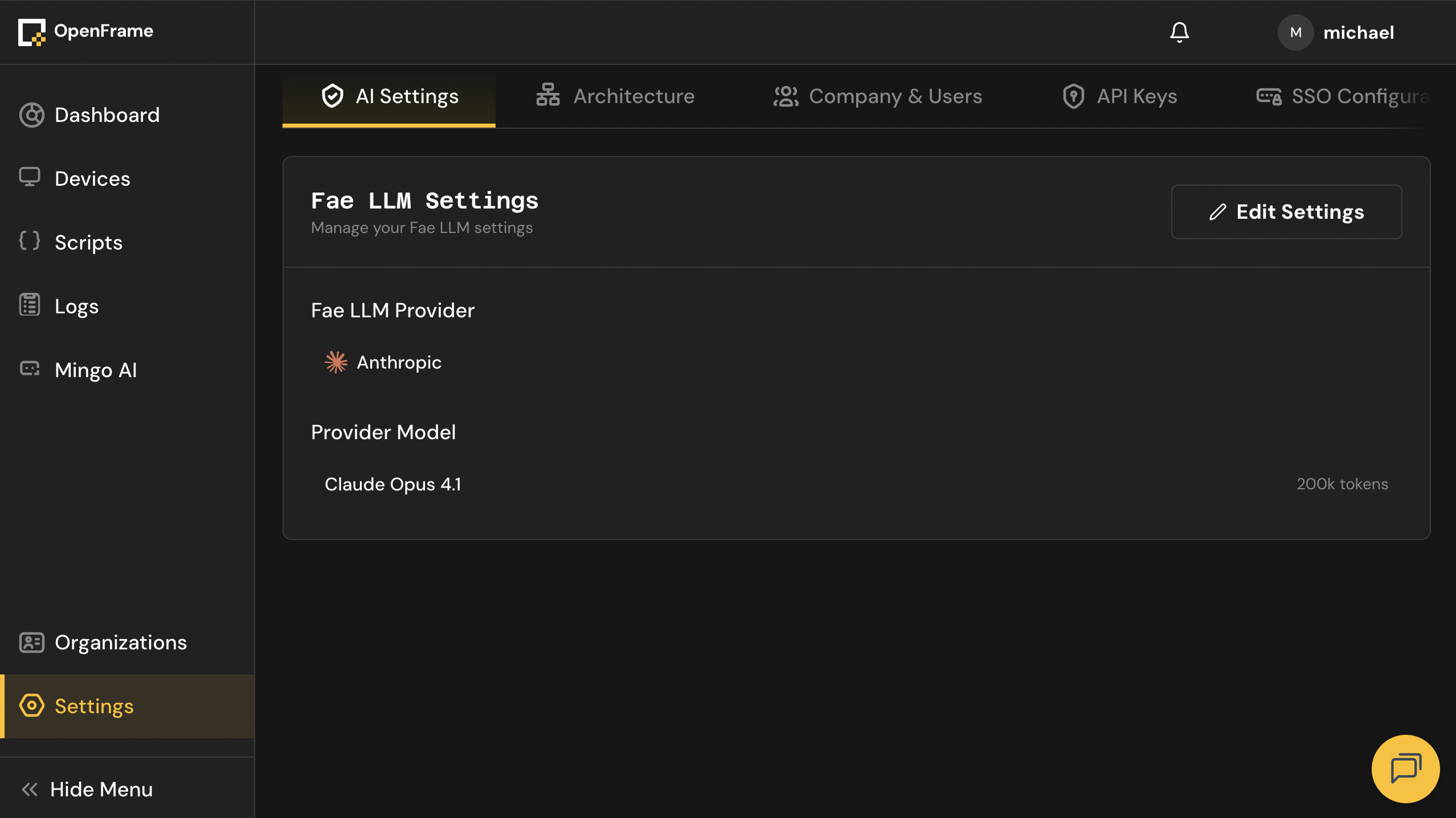Click the OpenFrame logo icon

tap(31, 32)
